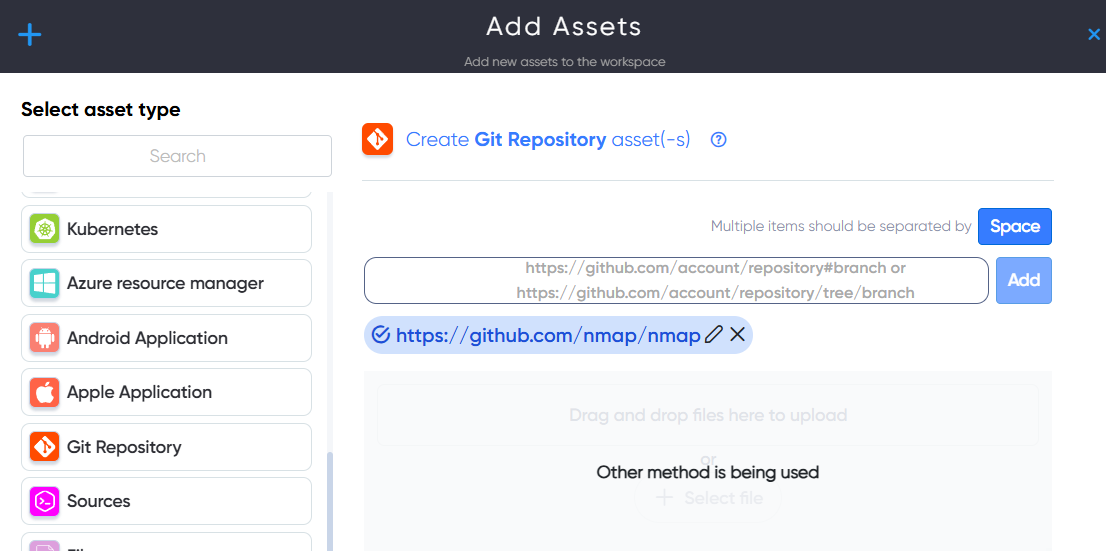Click the asset type Search field
This screenshot has width=1106, height=551.
point(177,156)
